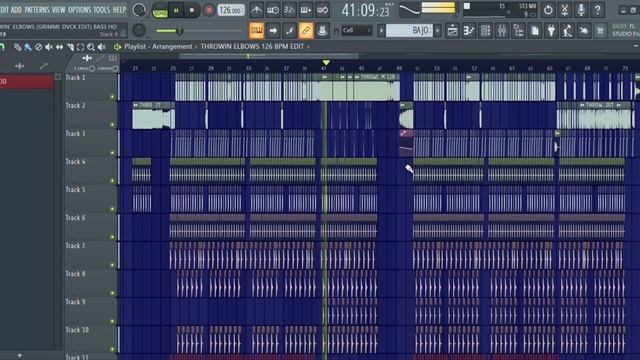The image size is (640, 360).
Task: Select the delete tool in playlist toolbar
Action: pos(38,47)
